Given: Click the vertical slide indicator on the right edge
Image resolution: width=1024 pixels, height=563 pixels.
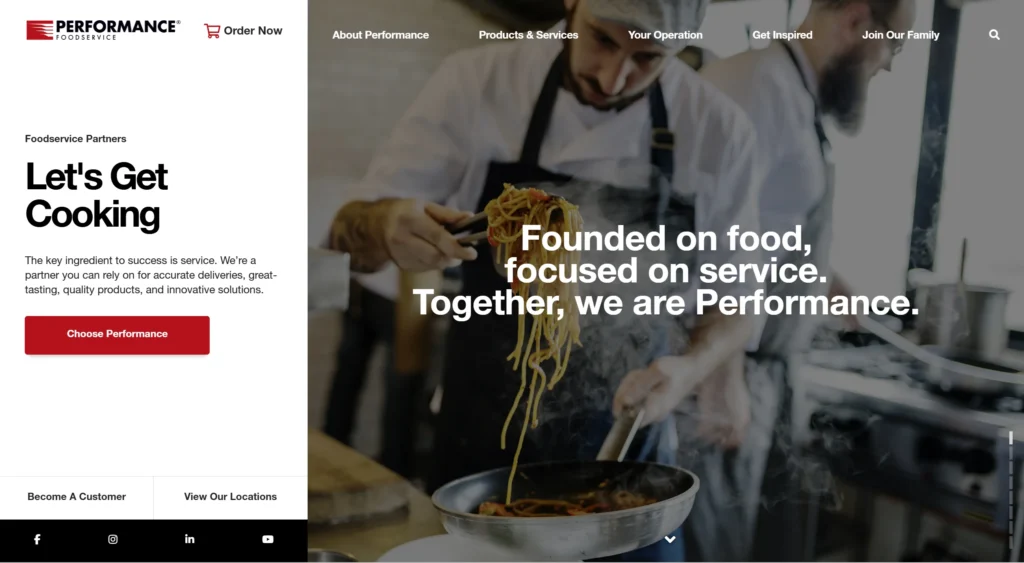Looking at the screenshot, I should [x=1011, y=490].
